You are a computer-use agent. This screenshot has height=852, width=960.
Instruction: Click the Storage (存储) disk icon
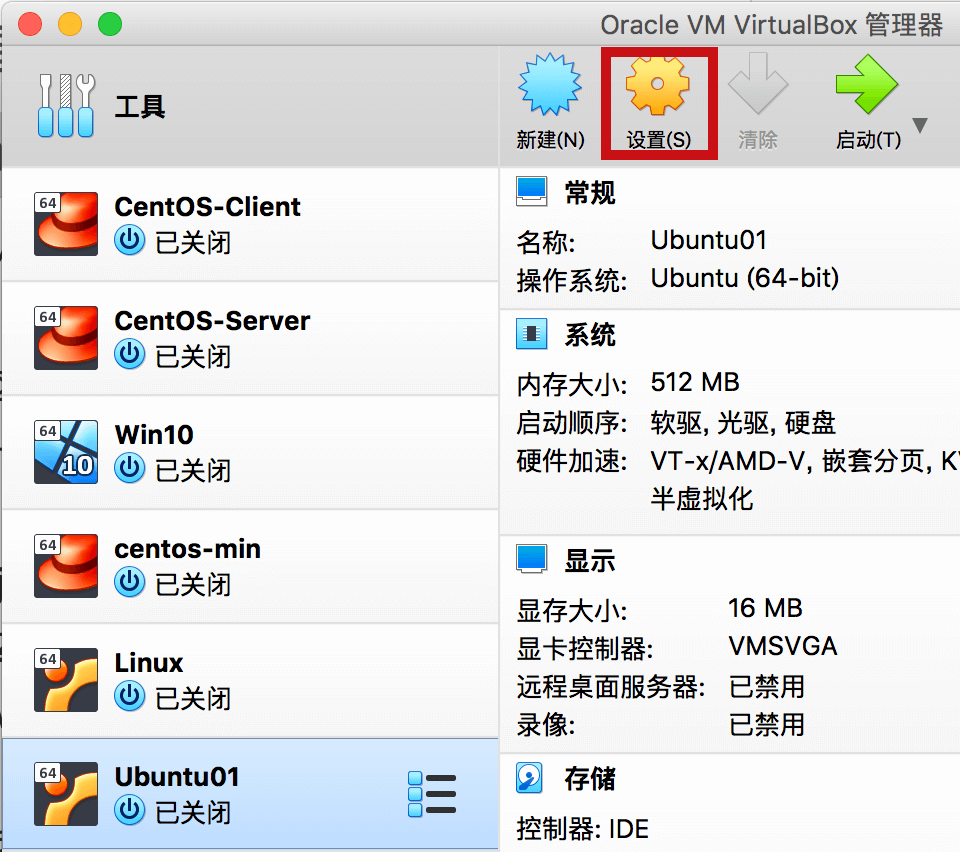(x=530, y=777)
